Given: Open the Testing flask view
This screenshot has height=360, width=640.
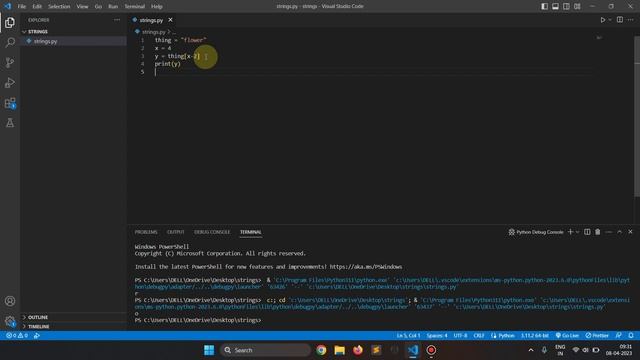Looking at the screenshot, I should tap(10, 123).
